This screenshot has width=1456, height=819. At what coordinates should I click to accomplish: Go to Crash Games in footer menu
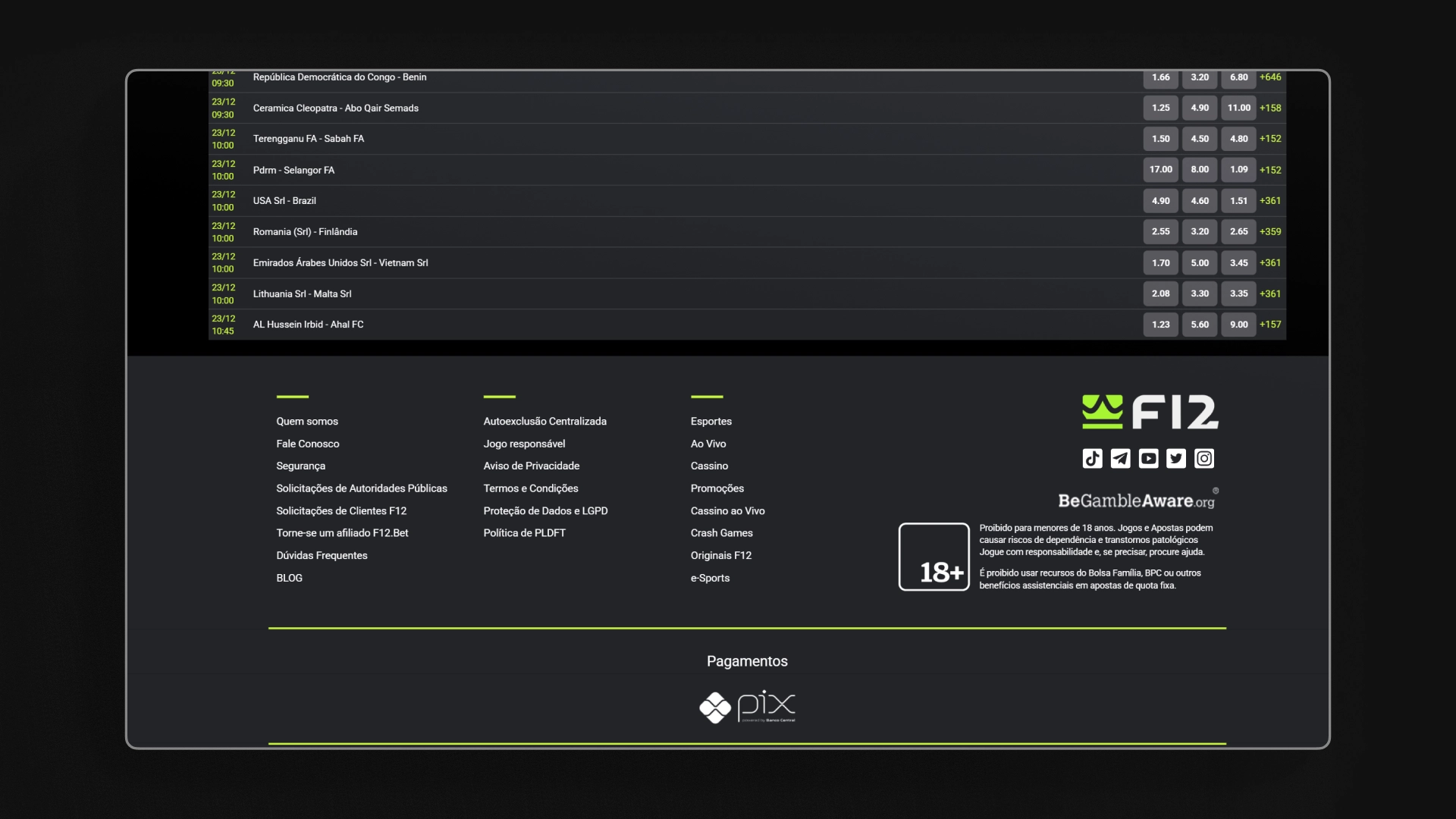tap(721, 533)
